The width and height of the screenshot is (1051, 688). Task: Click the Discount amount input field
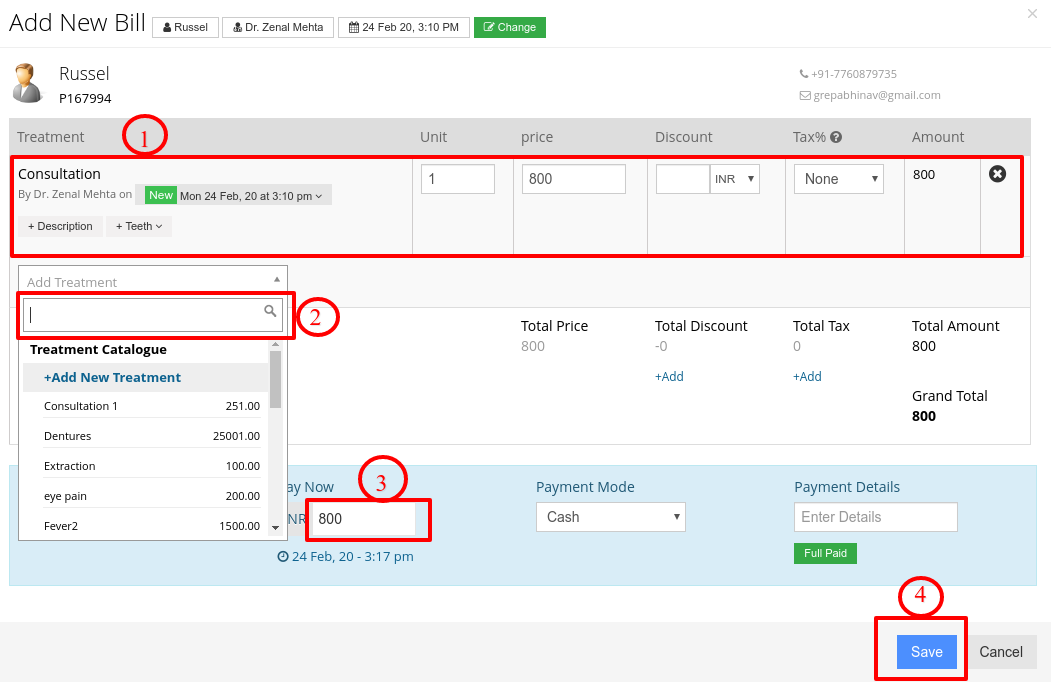(x=682, y=179)
